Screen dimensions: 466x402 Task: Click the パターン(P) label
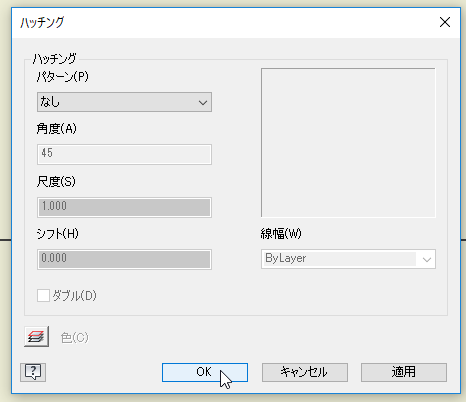(63, 77)
